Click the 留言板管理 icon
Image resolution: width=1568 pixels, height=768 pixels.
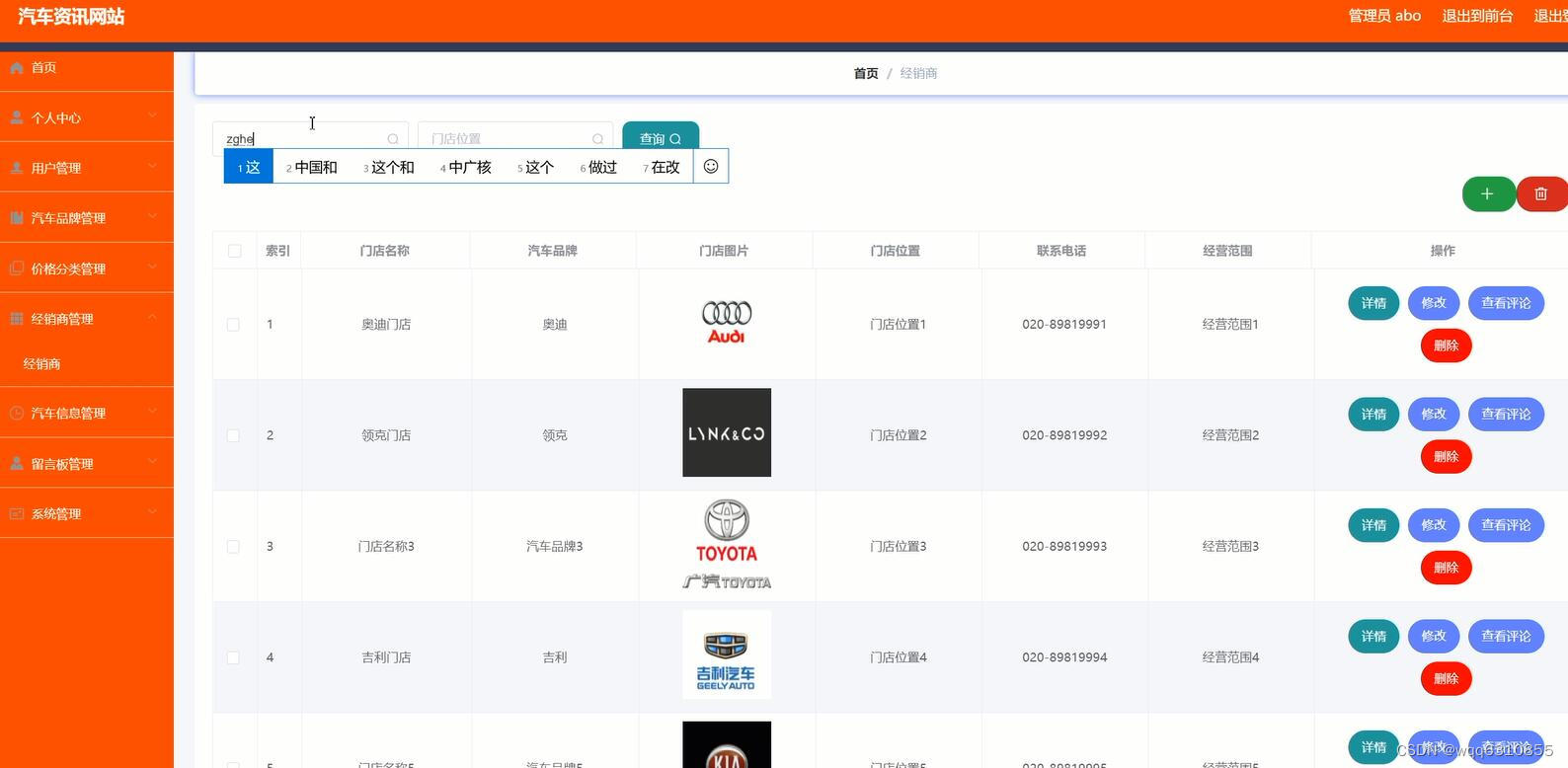point(17,463)
